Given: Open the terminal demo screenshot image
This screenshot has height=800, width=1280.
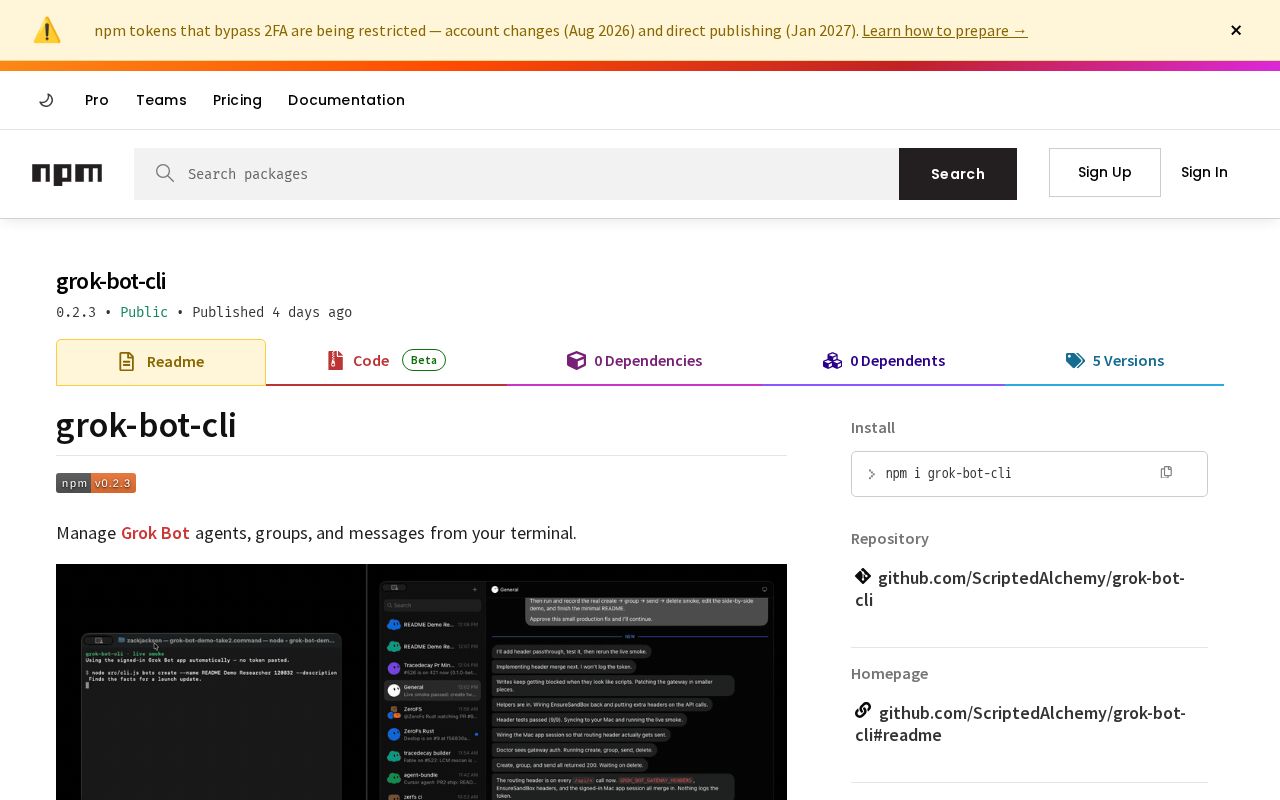Looking at the screenshot, I should 421,682.
